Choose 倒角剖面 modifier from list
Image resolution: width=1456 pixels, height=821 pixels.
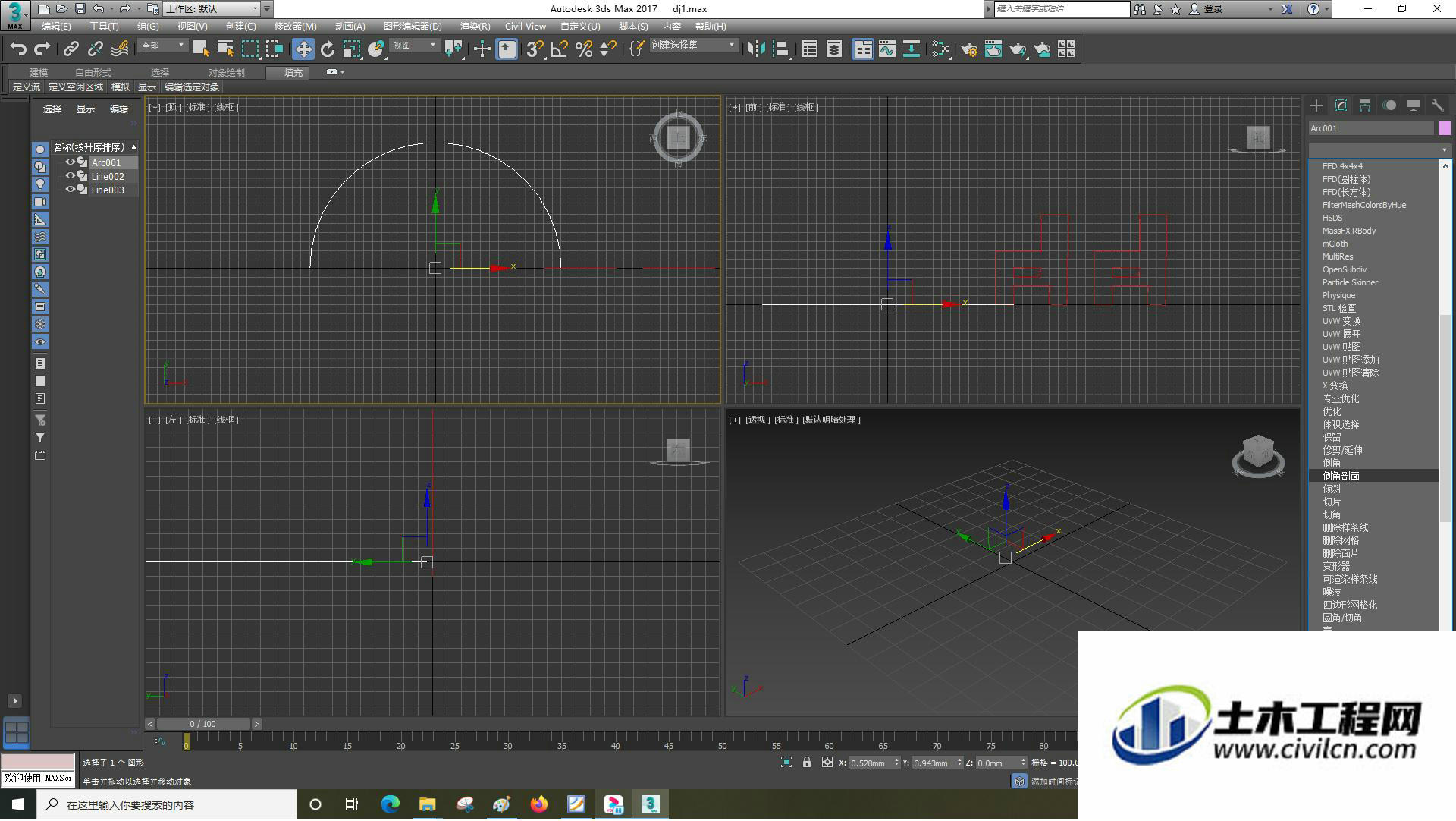[1373, 476]
